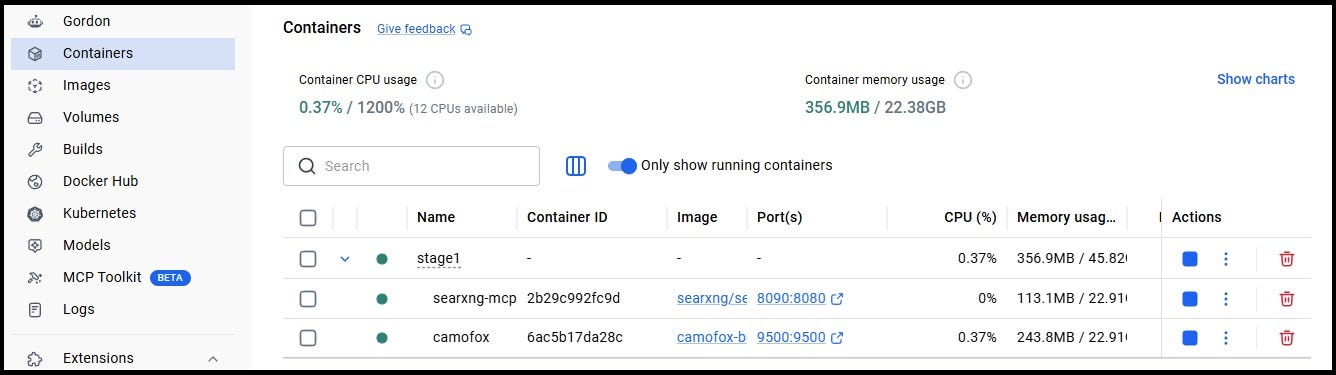This screenshot has height=375, width=1336.
Task: Click the Kubernetes helm icon
Action: tap(35, 213)
